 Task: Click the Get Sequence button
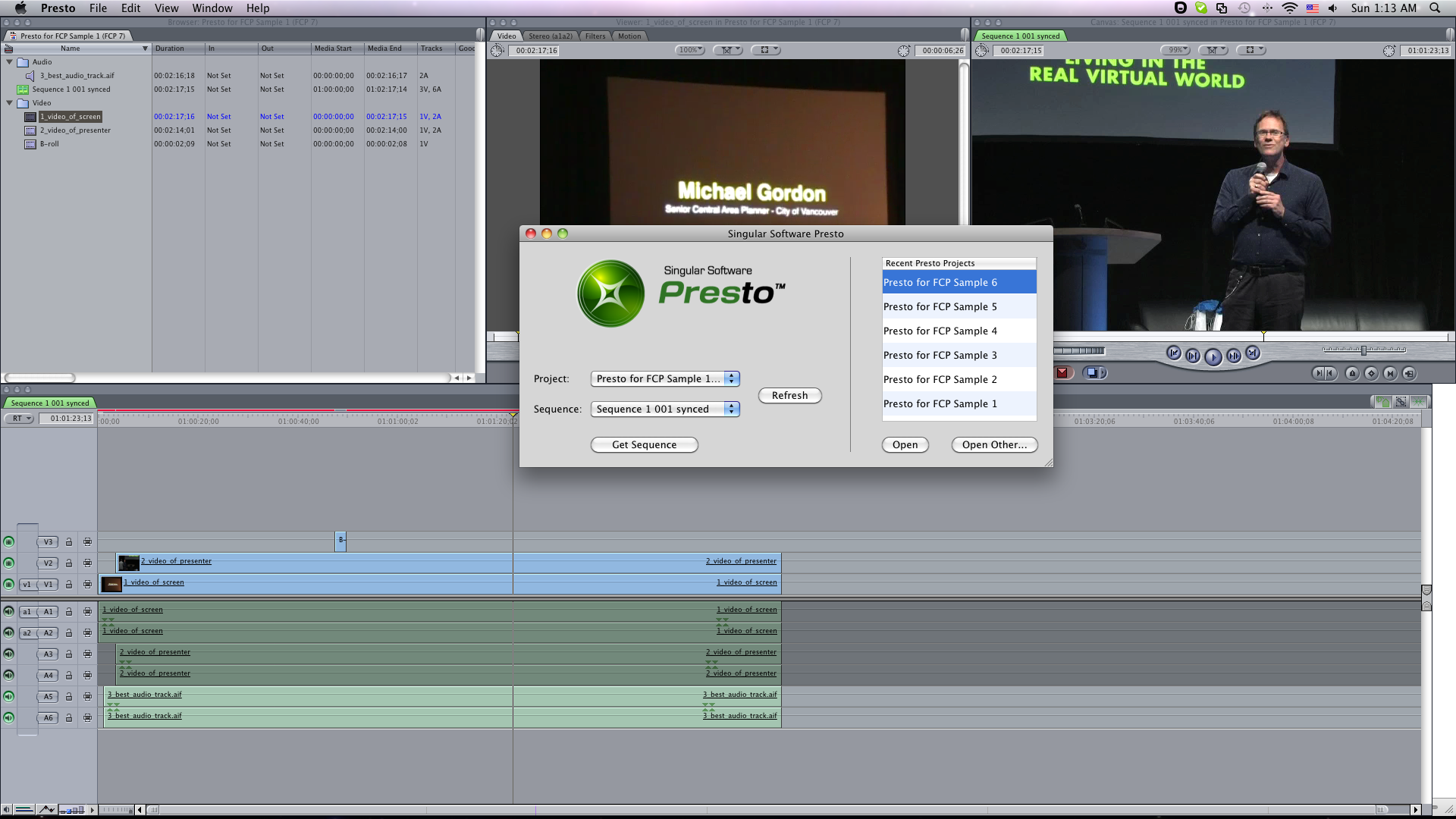point(644,445)
